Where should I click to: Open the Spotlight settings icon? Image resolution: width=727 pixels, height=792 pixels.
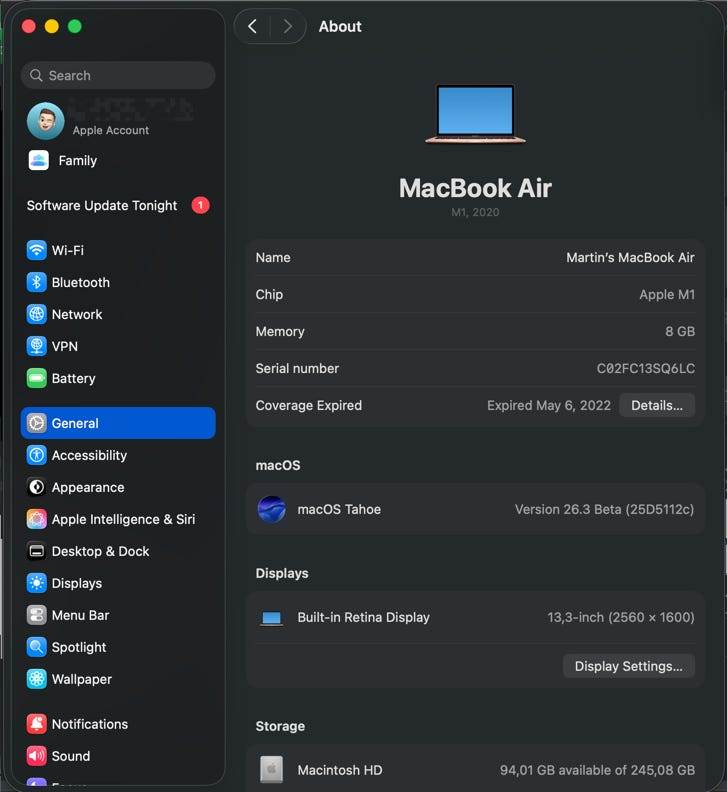pos(37,647)
